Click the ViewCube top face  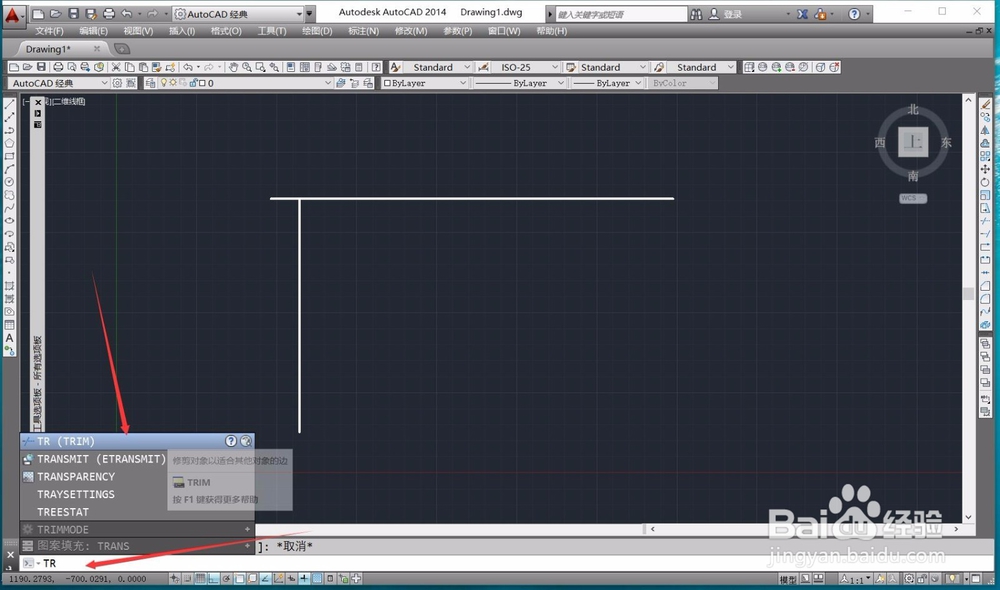coord(913,142)
